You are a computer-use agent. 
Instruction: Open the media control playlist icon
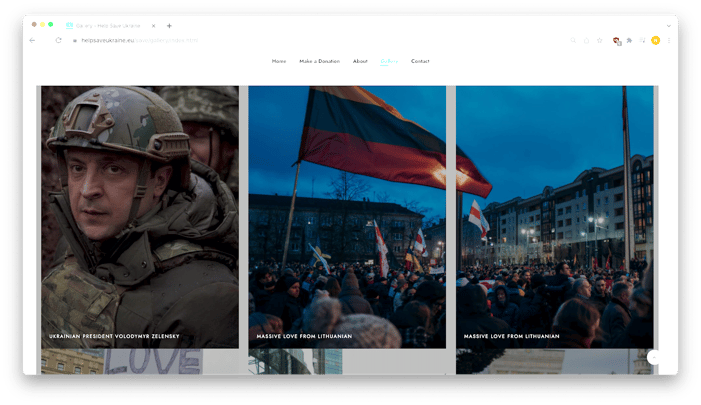642,40
